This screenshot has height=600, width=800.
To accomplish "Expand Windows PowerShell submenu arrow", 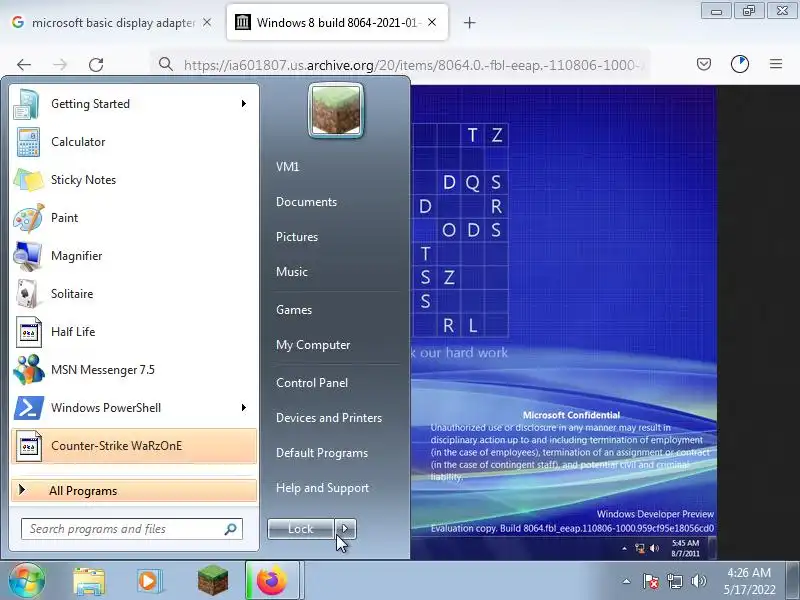I will click(244, 408).
